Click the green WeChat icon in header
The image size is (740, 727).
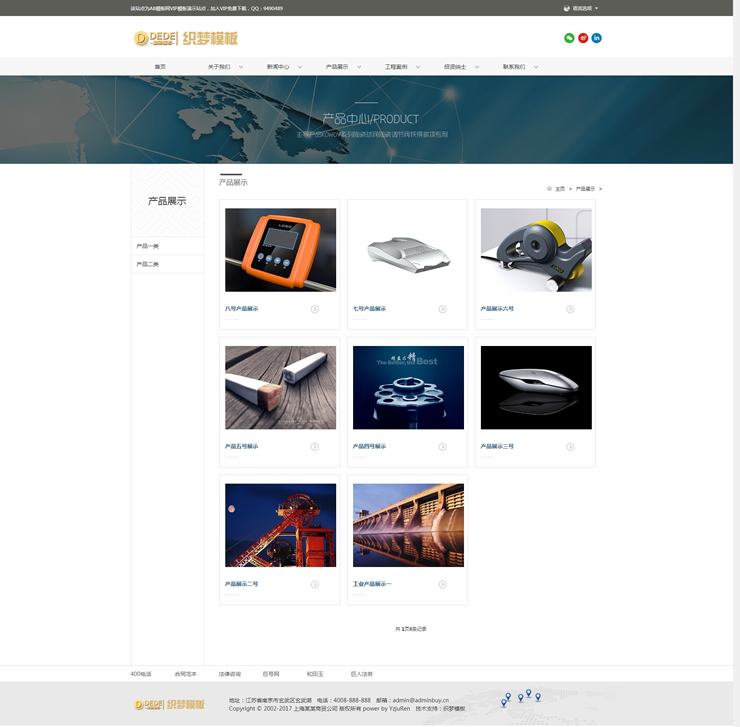[570, 38]
